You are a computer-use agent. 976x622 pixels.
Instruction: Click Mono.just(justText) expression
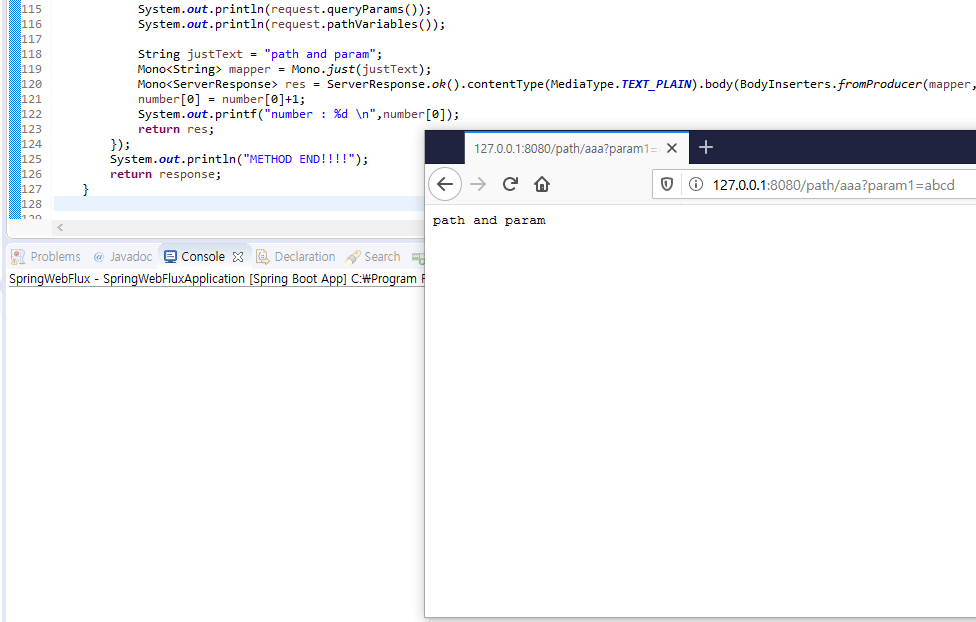click(357, 69)
